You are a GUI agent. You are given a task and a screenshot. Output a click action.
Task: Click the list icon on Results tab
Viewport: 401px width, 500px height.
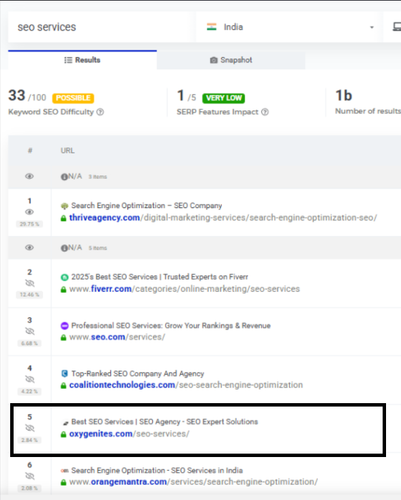pyautogui.click(x=68, y=60)
